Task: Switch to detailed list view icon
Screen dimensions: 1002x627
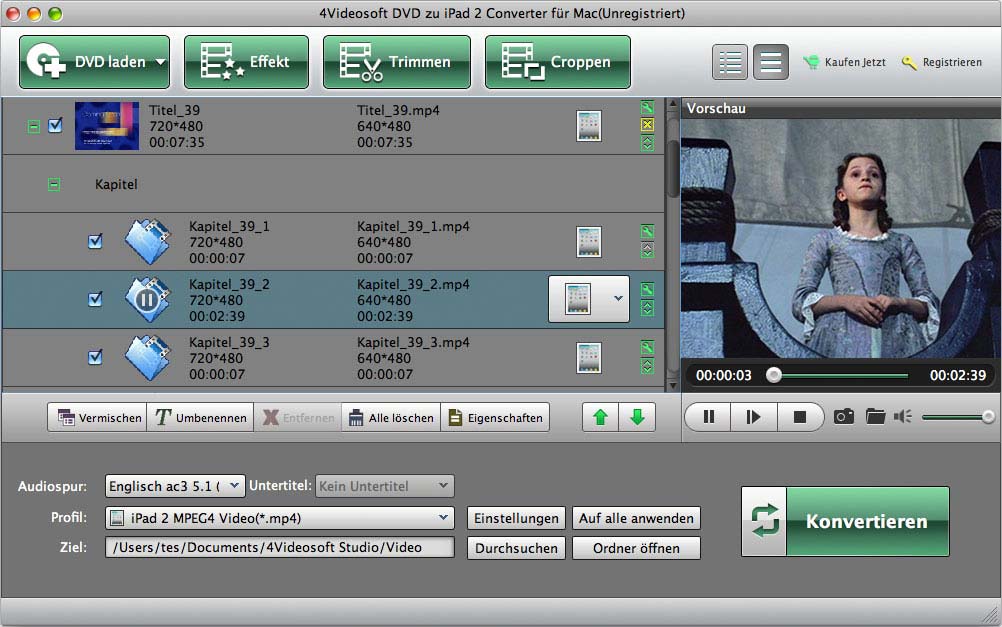Action: [730, 62]
